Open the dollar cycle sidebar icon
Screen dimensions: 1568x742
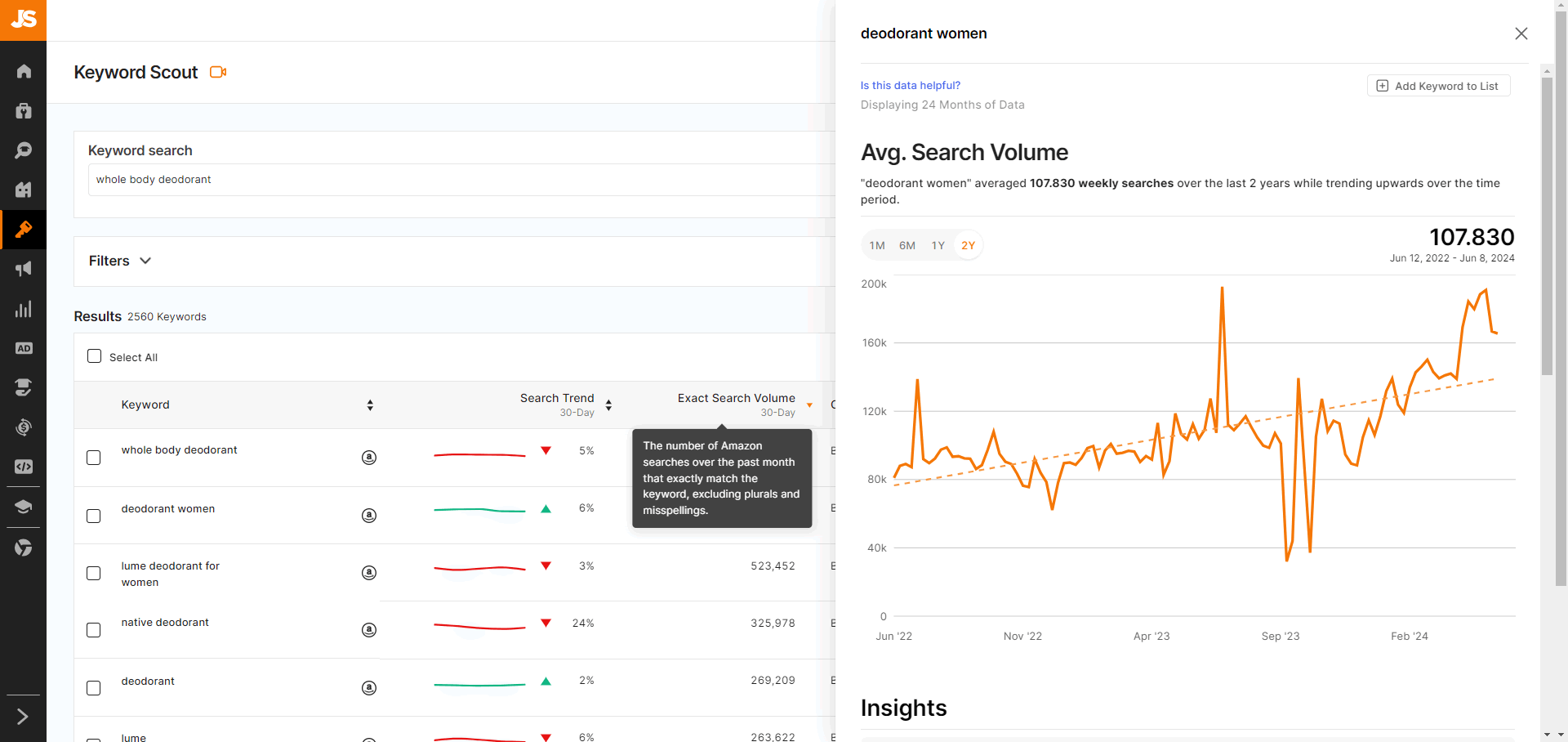pyautogui.click(x=23, y=427)
